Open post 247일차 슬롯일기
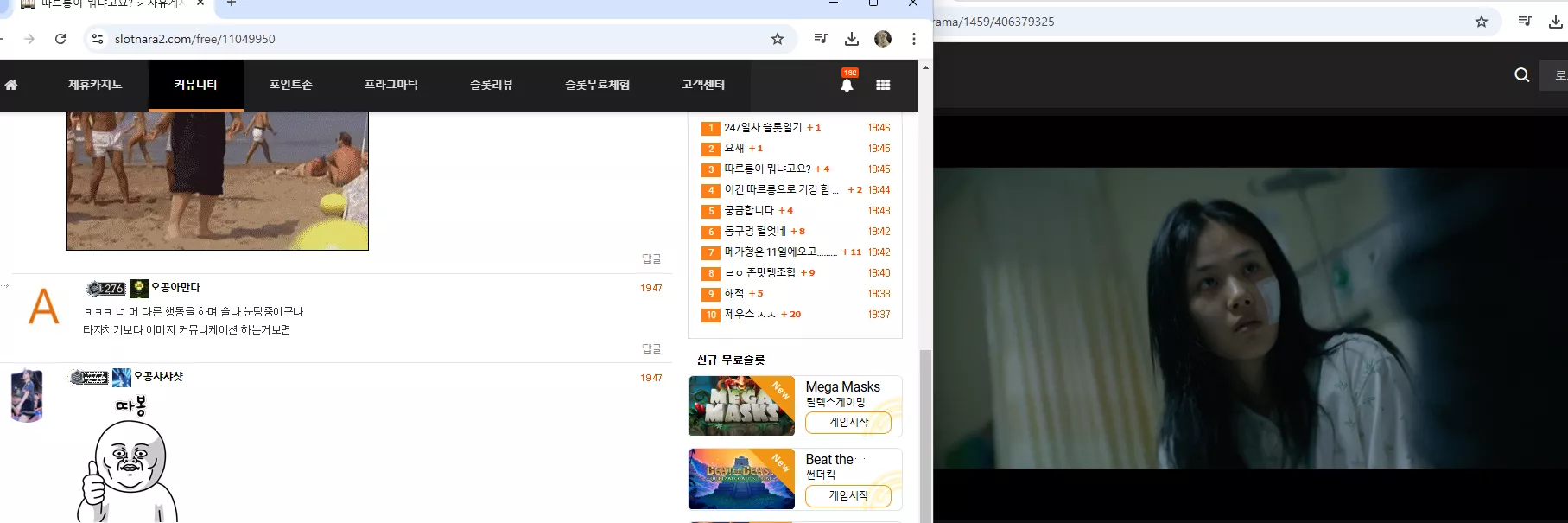1568x523 pixels. tap(763, 128)
